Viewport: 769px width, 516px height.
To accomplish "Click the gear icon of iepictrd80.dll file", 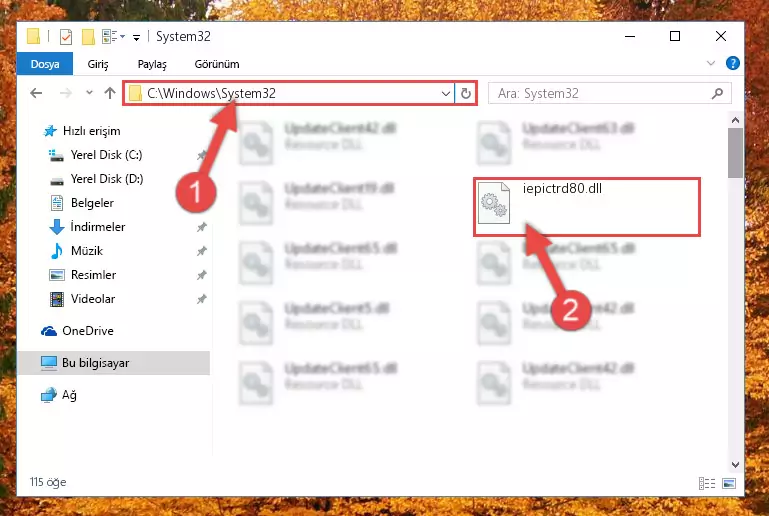I will [x=494, y=203].
